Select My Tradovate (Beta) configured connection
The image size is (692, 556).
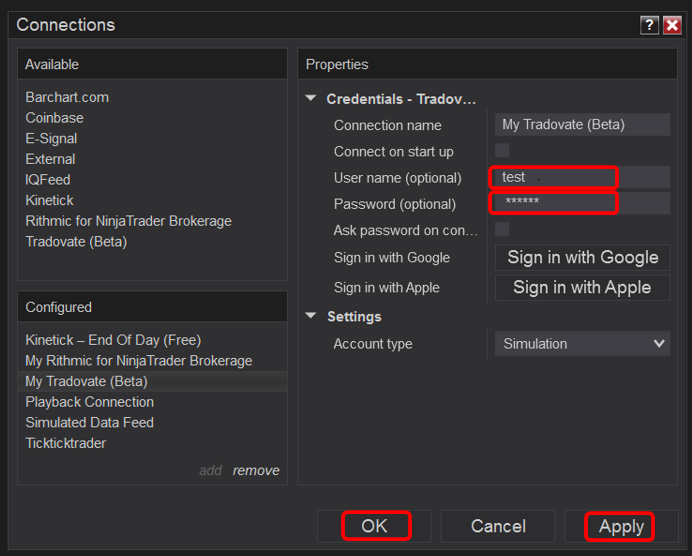(152, 381)
